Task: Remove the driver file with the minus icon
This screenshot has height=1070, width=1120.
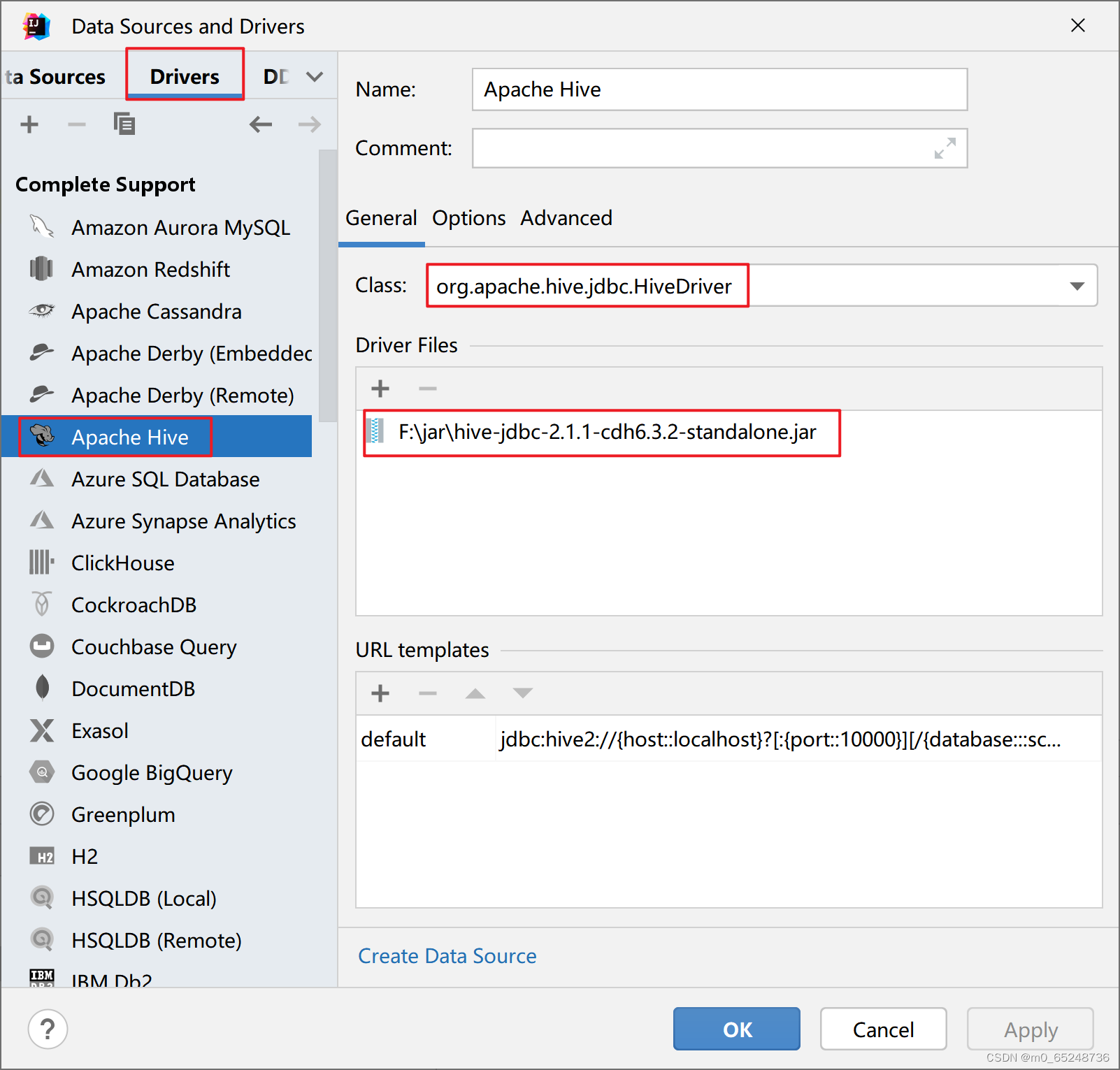Action: (x=428, y=389)
